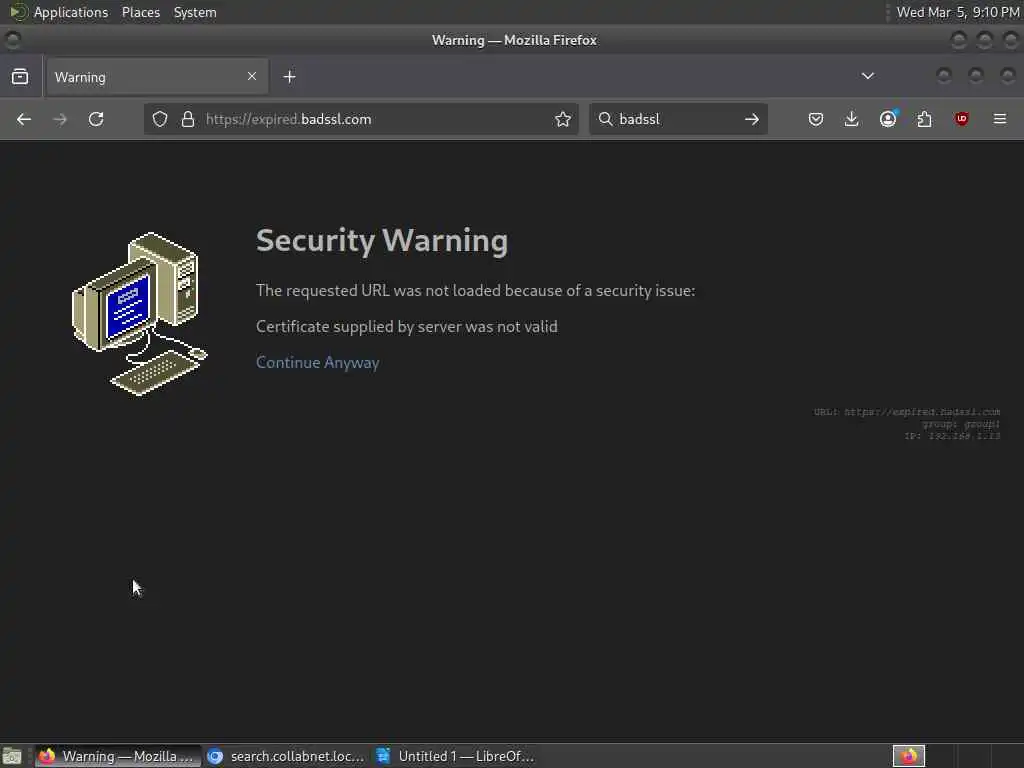Go back to the previous page
1024x768 pixels.
(24, 120)
